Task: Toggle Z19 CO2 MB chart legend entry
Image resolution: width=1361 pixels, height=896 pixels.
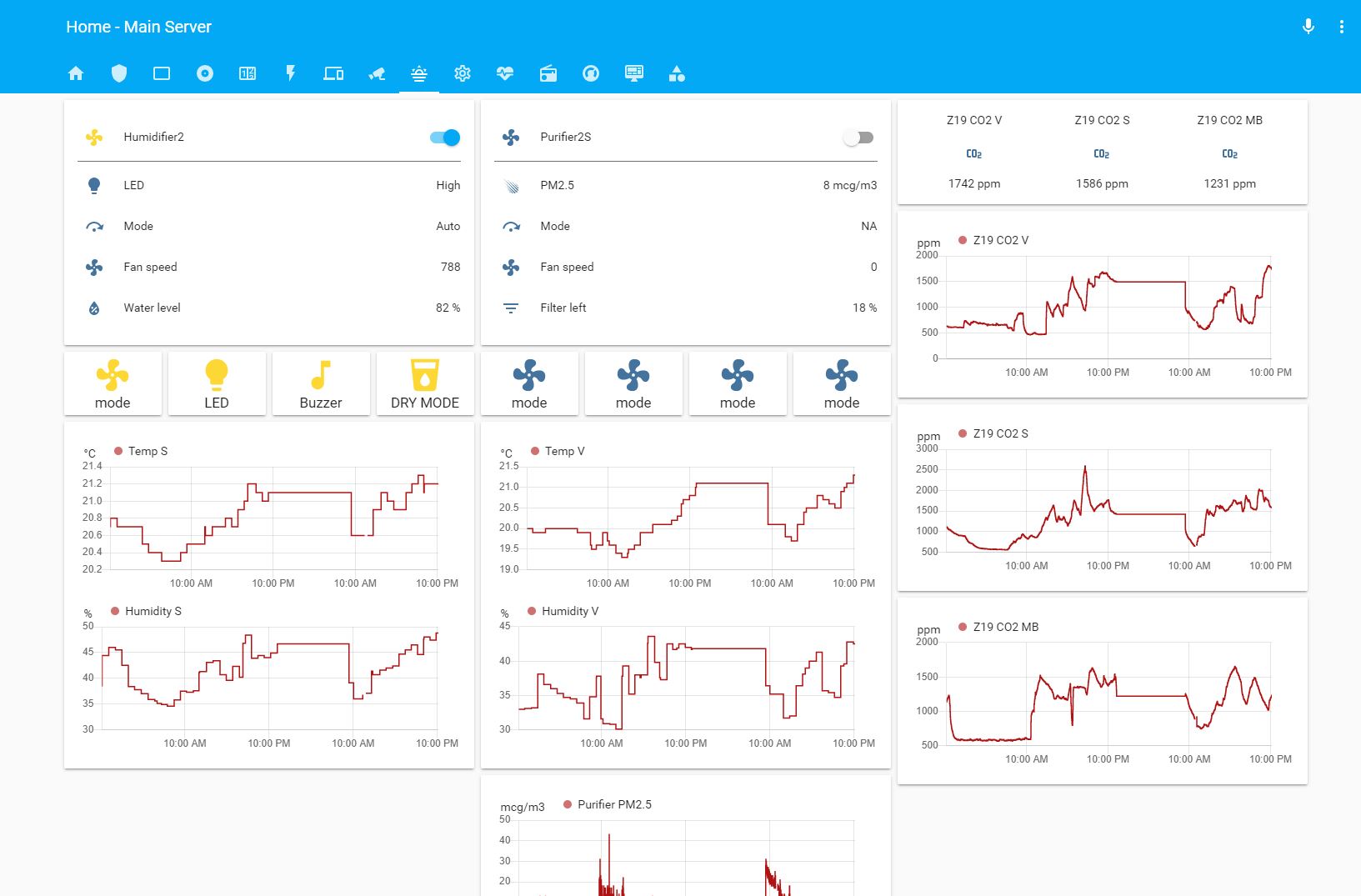Action: [998, 627]
